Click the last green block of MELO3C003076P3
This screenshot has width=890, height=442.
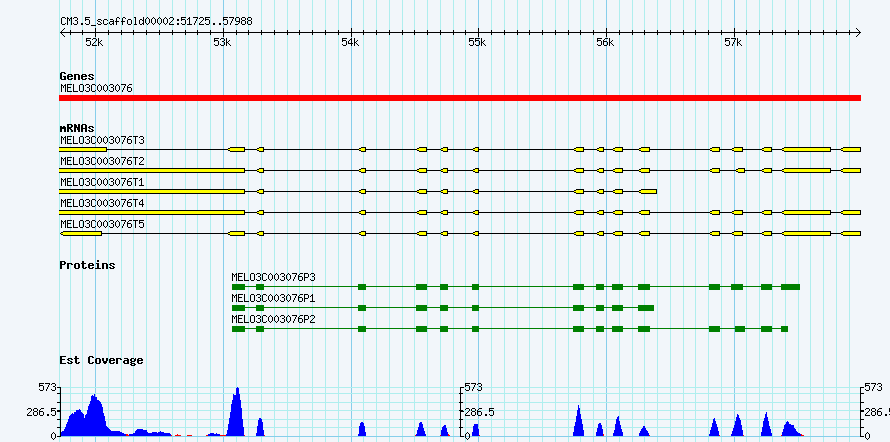(x=790, y=287)
